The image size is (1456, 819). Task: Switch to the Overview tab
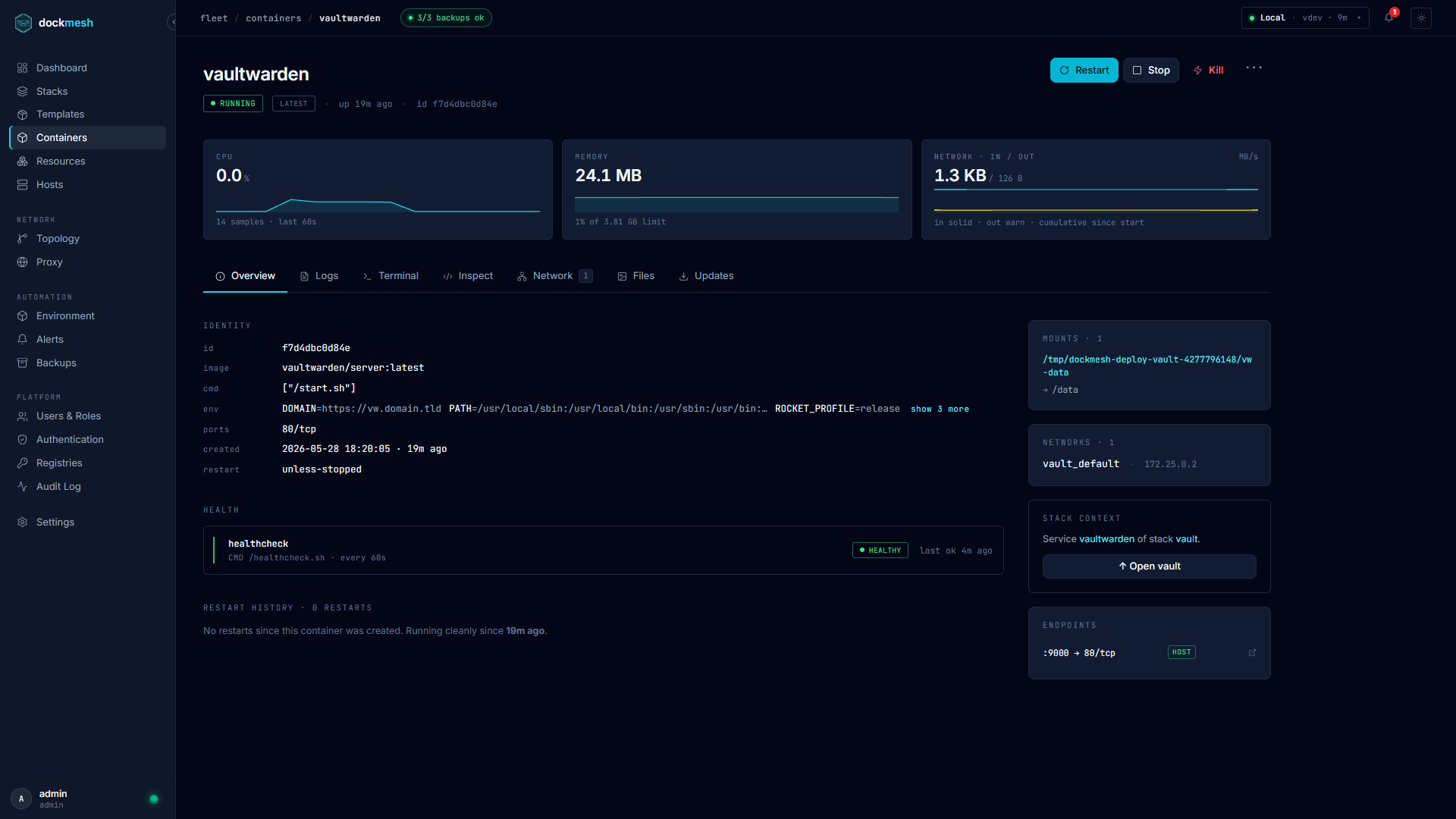245,276
